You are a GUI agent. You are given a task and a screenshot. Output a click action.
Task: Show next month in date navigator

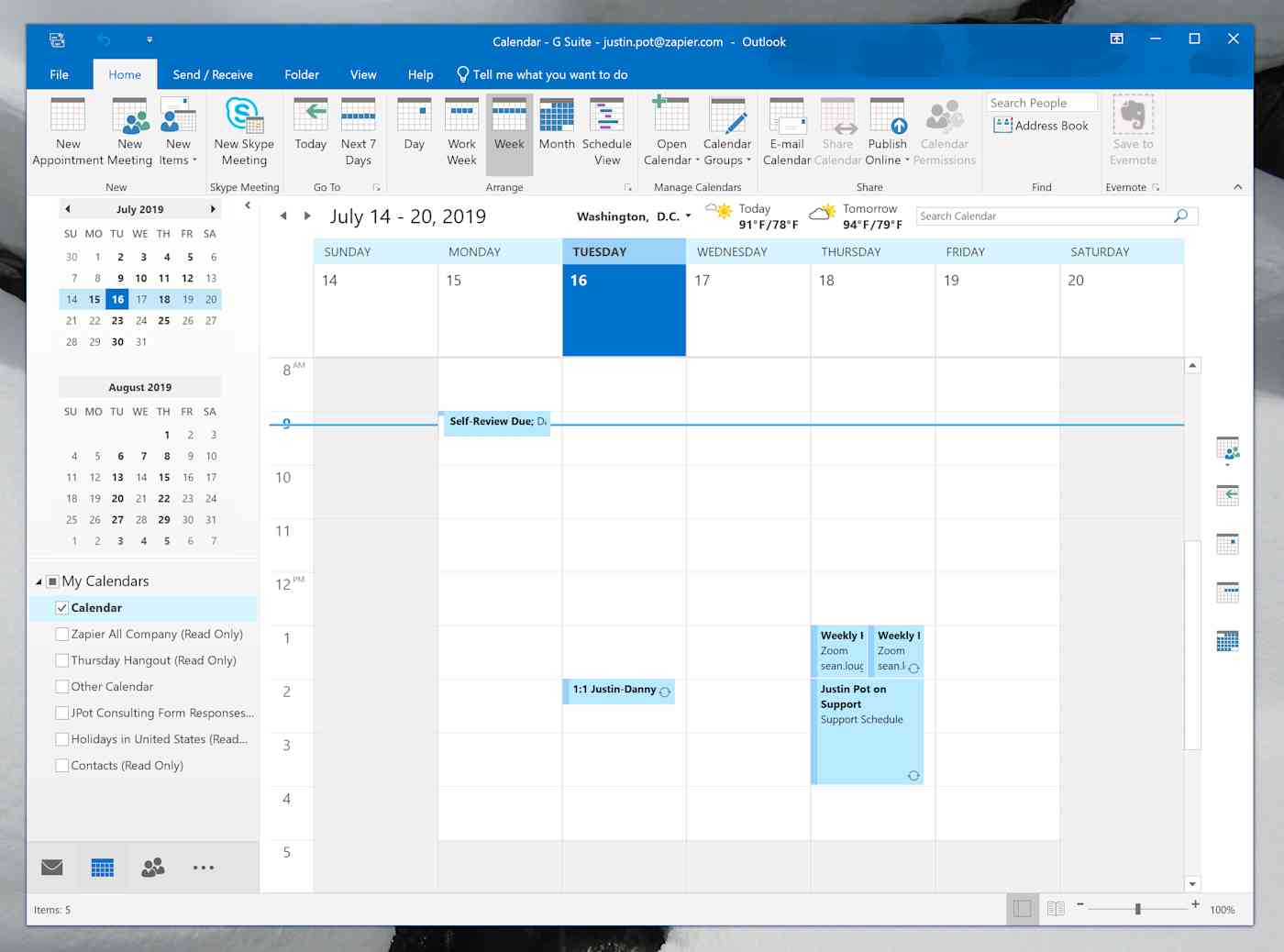coord(213,209)
